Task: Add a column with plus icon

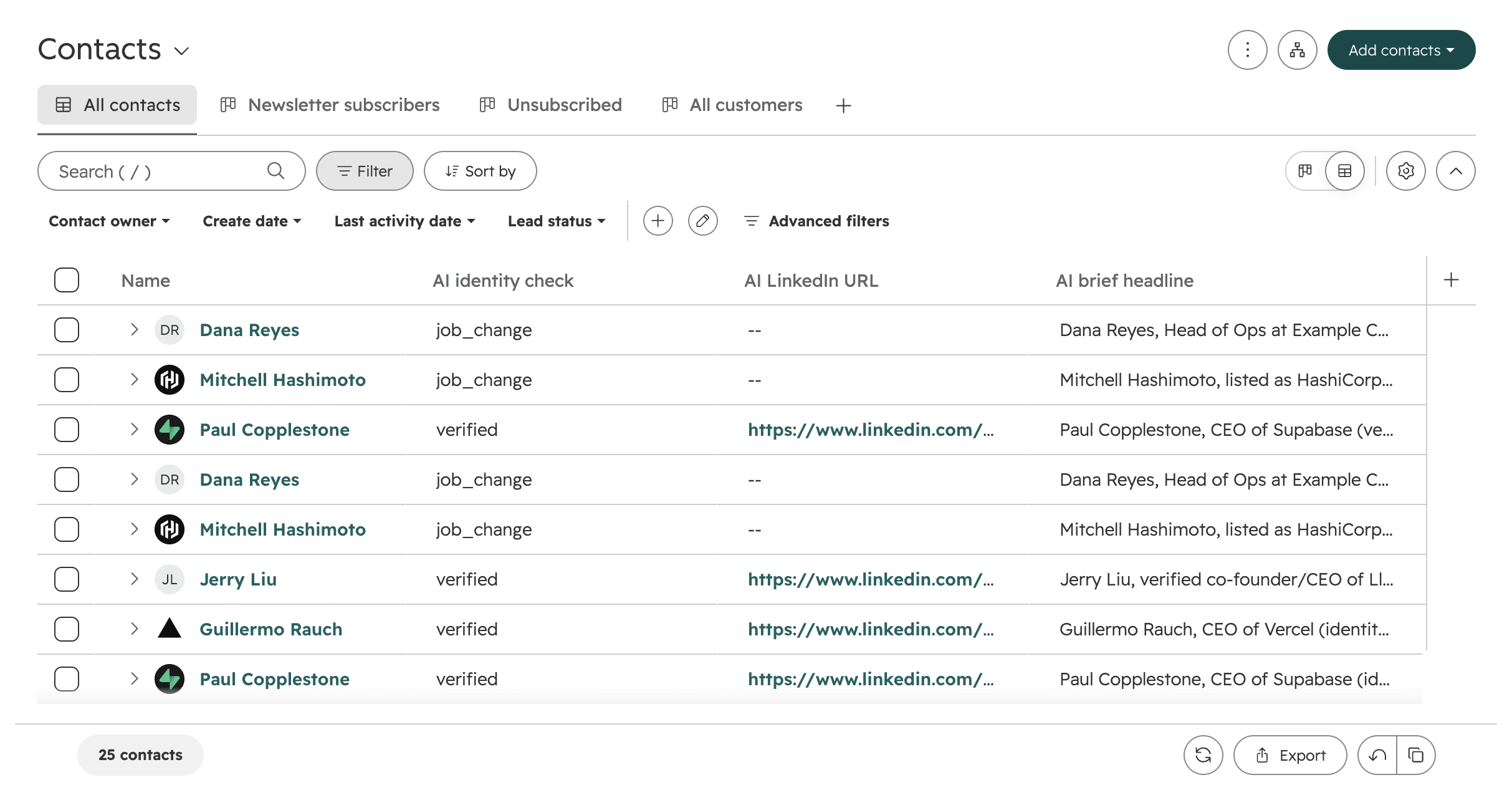Action: (x=1451, y=280)
